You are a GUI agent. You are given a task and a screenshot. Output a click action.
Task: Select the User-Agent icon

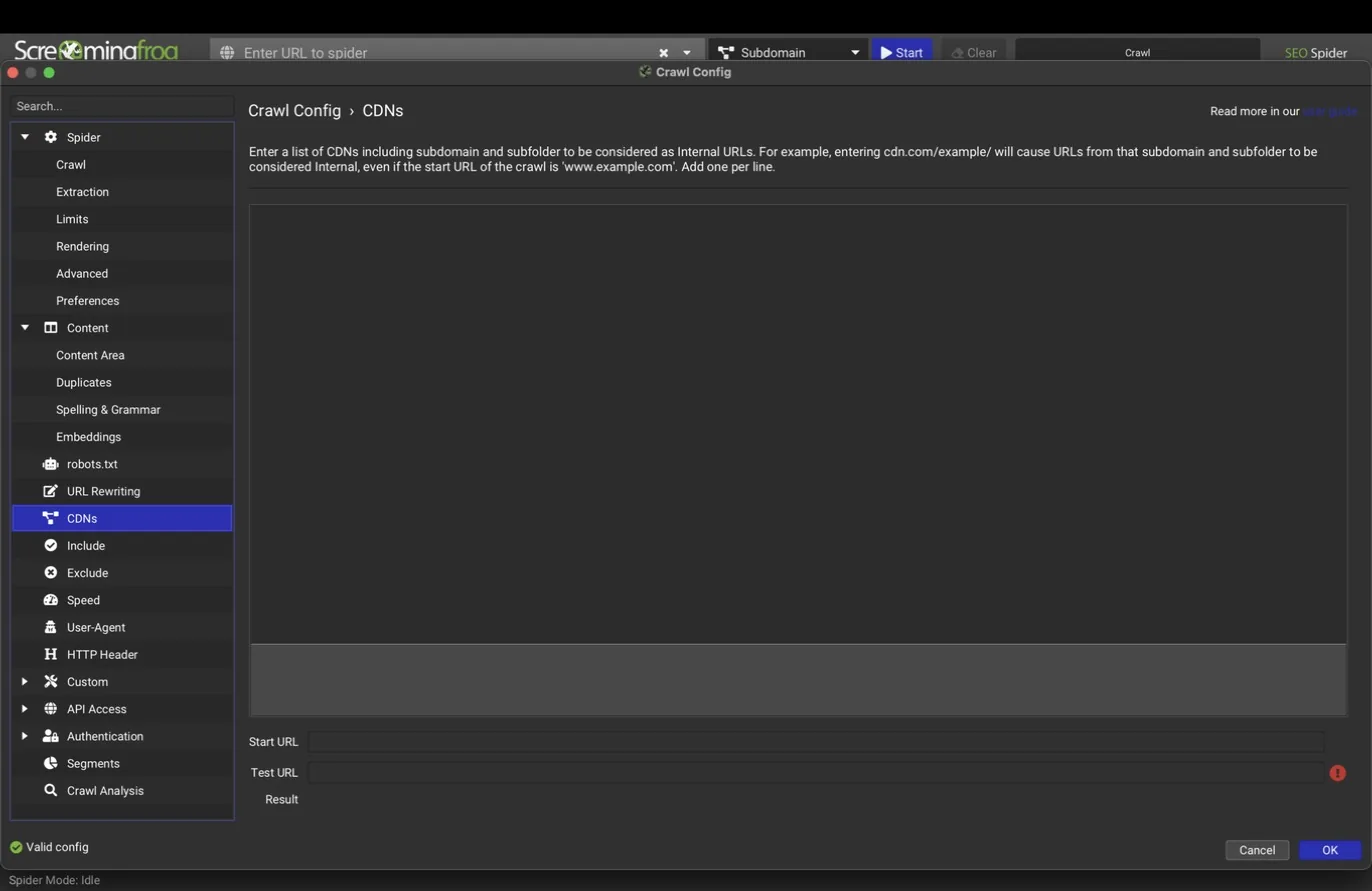50,627
